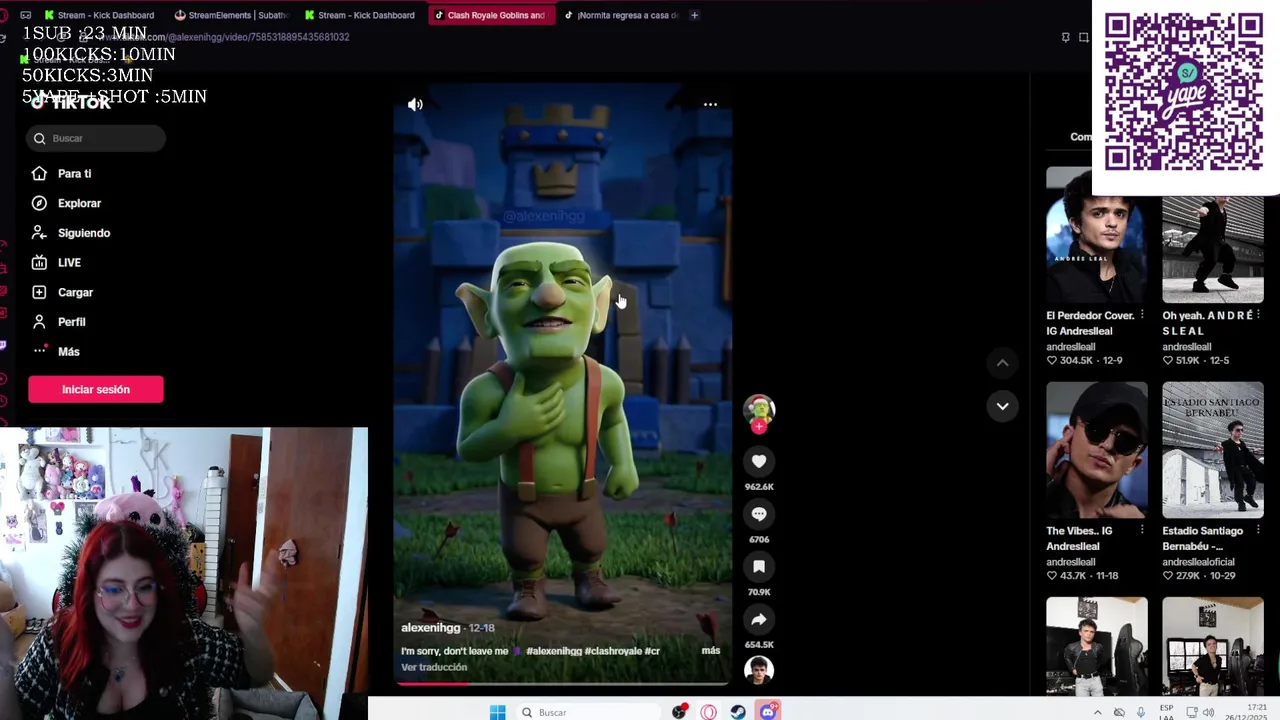Open options for El Perdedor Cover video
Image resolution: width=1280 pixels, height=720 pixels.
tap(1141, 315)
